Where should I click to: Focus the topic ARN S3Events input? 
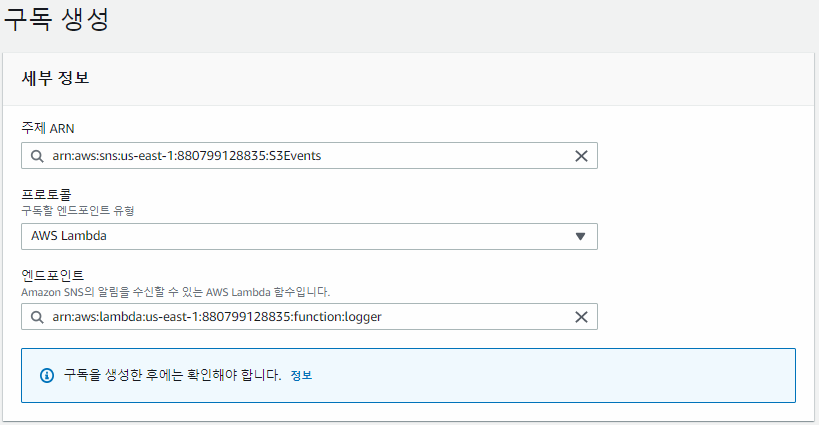pyautogui.click(x=309, y=156)
